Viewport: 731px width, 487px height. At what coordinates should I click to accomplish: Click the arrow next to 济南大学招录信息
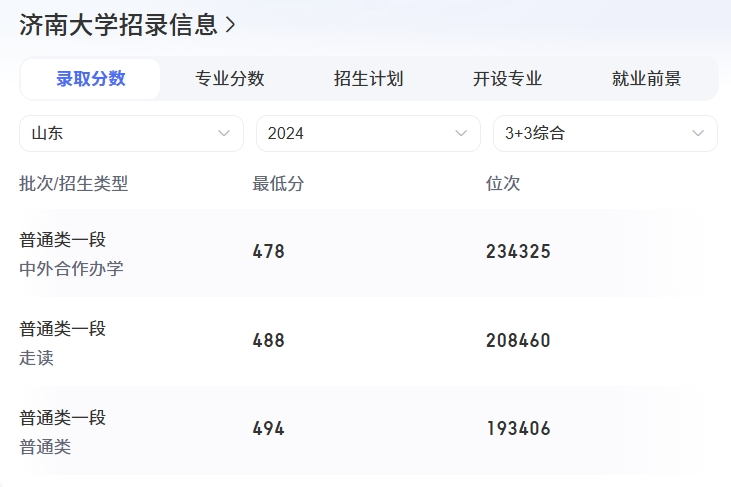click(x=230, y=25)
